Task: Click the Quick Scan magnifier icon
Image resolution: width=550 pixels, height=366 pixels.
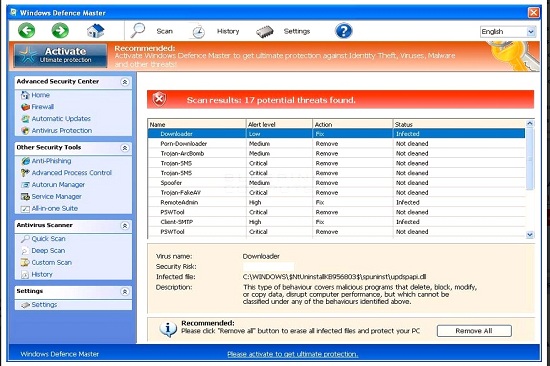Action: pos(25,239)
